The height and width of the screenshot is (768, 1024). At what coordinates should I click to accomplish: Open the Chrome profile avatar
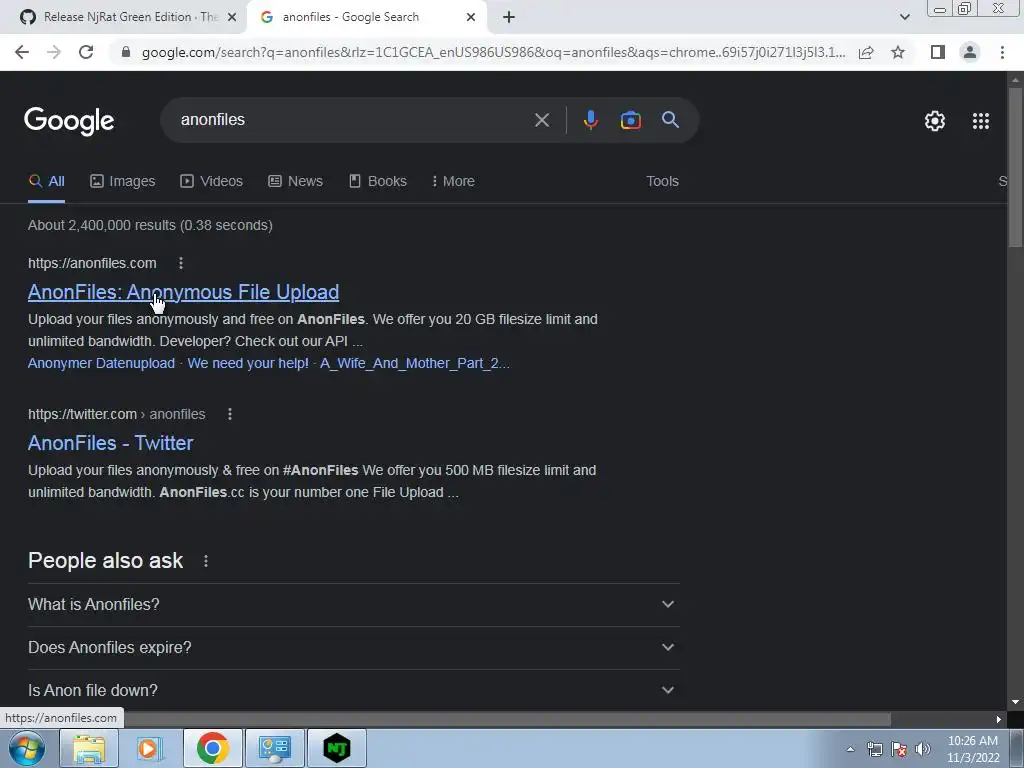(970, 52)
